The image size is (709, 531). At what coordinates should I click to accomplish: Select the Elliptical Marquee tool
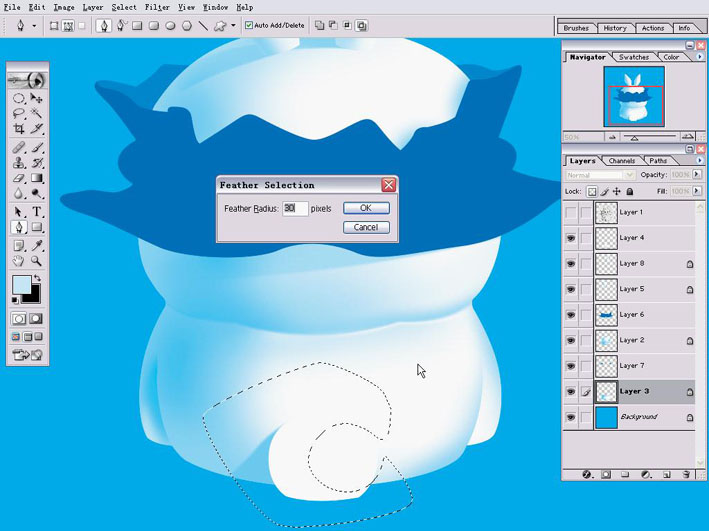[19, 98]
